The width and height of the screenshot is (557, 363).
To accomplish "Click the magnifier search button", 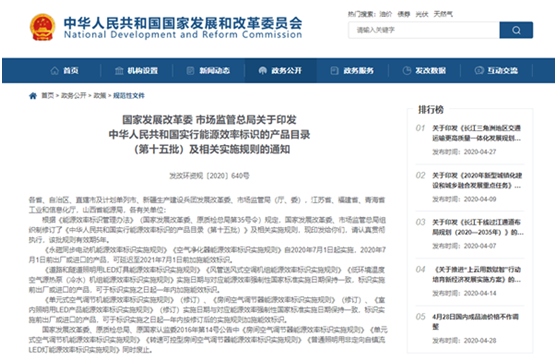I will (516, 30).
